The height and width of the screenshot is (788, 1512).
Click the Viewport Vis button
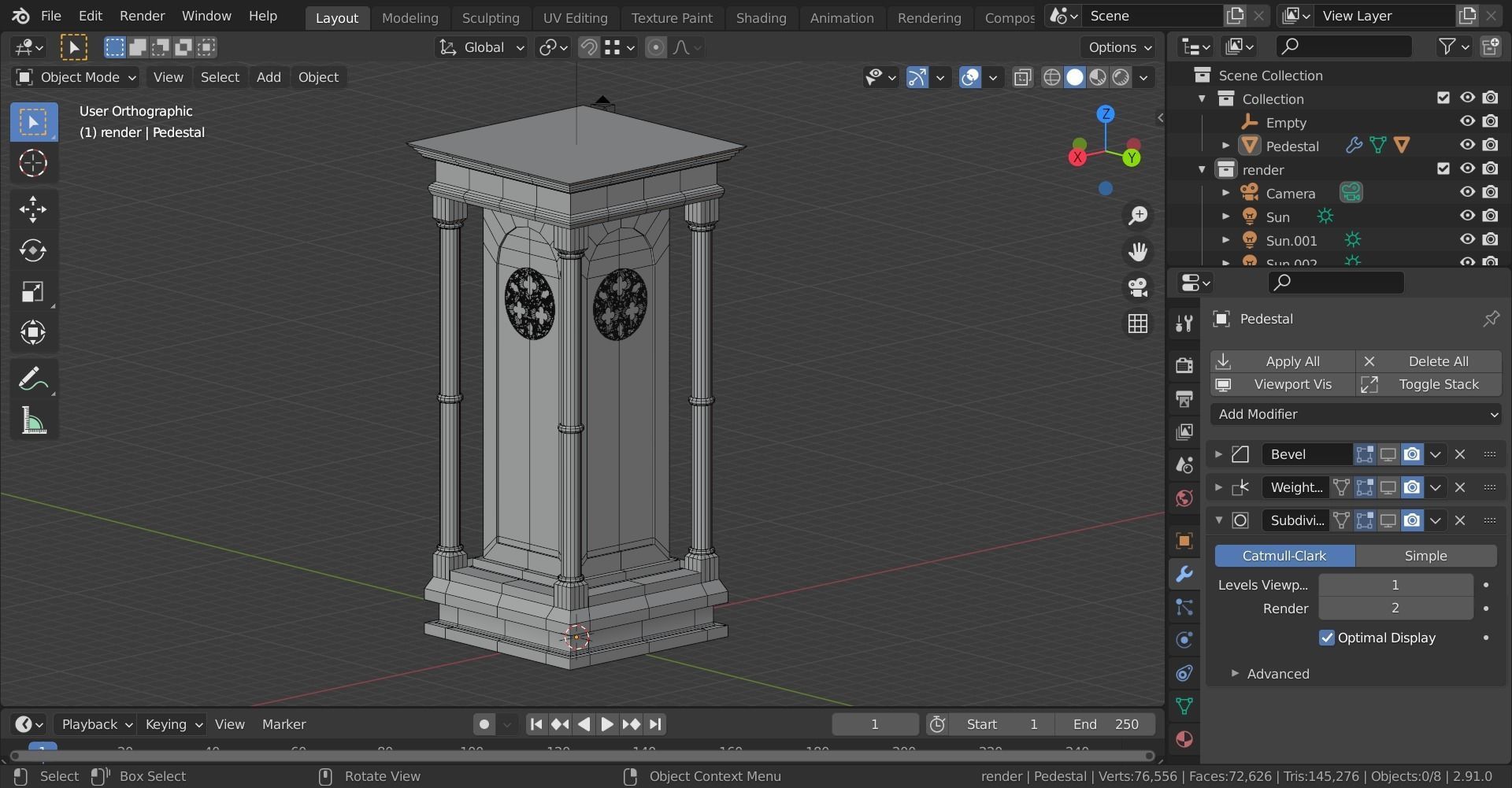[x=1283, y=384]
